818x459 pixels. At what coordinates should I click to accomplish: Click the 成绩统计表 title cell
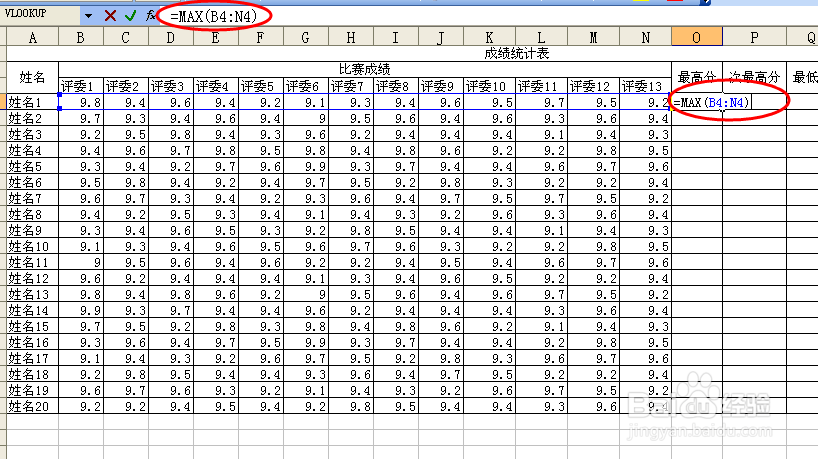tap(516, 53)
